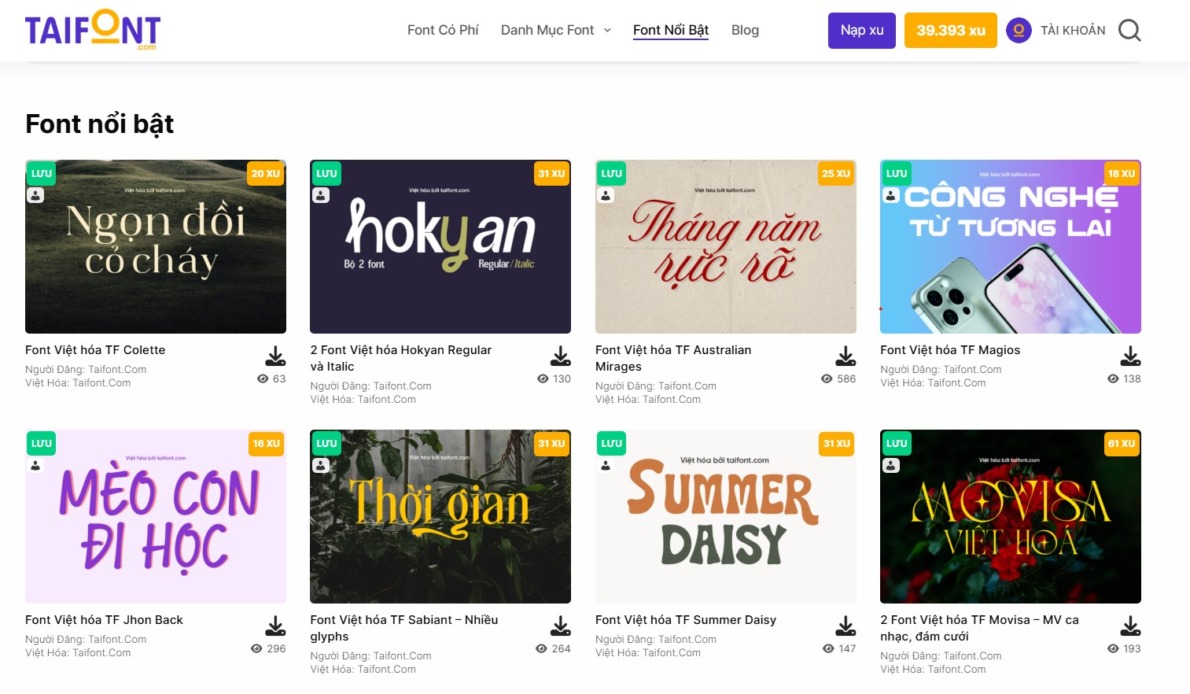Download TF Jhon Back with download icon
The height and width of the screenshot is (694, 1190).
(x=275, y=626)
